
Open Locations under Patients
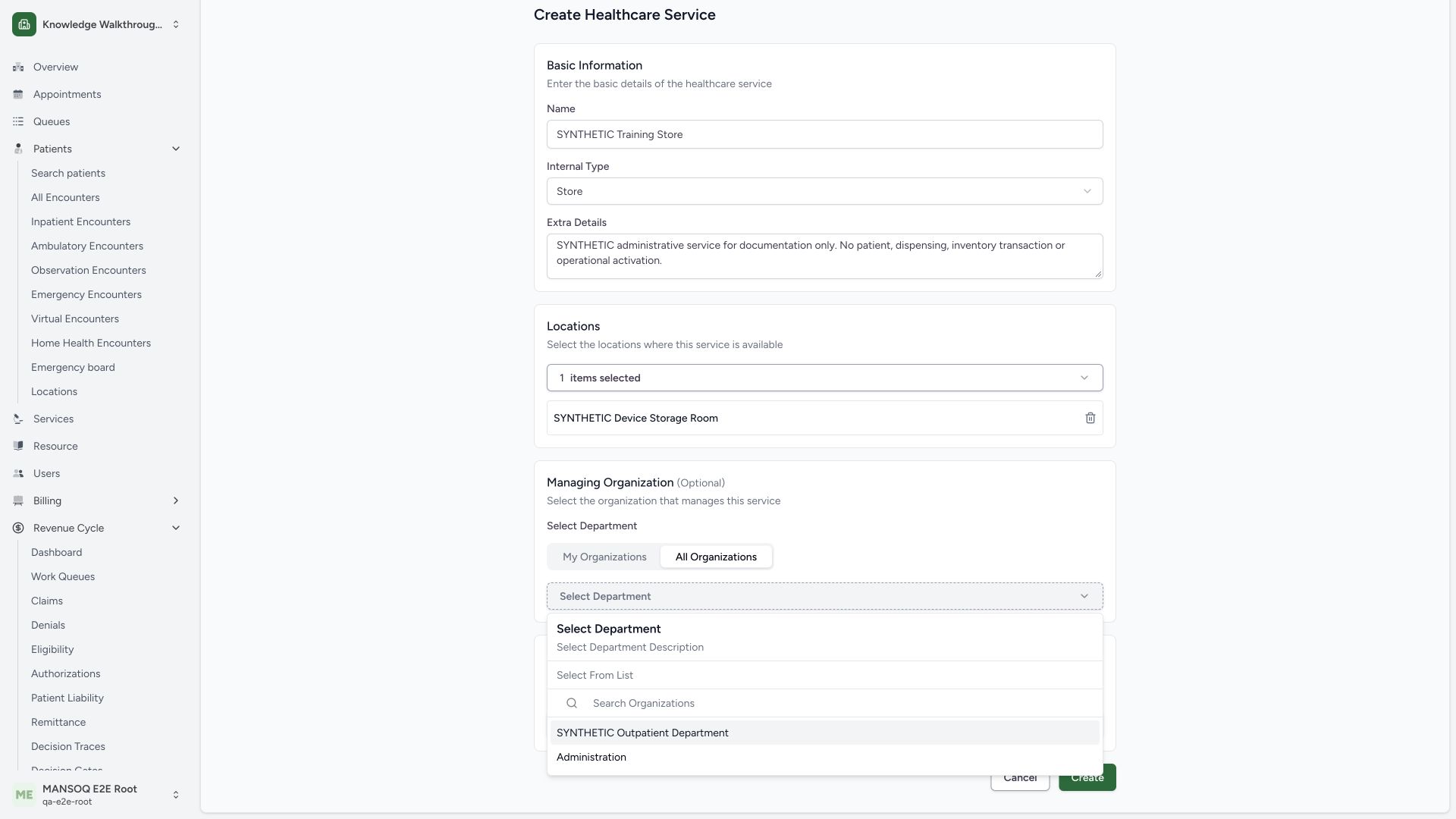(x=54, y=391)
